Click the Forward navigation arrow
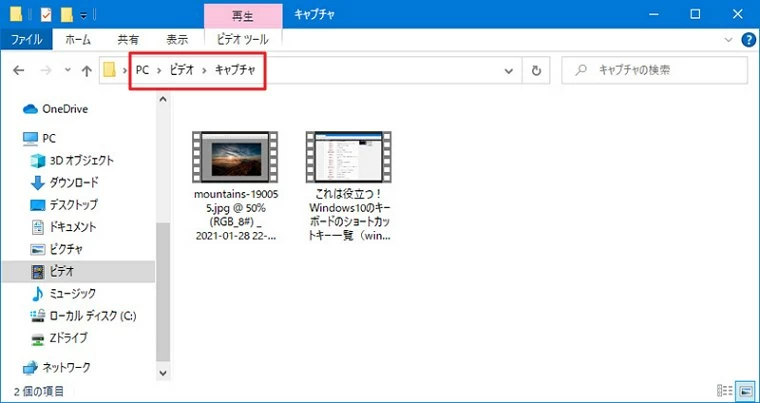 (46, 71)
